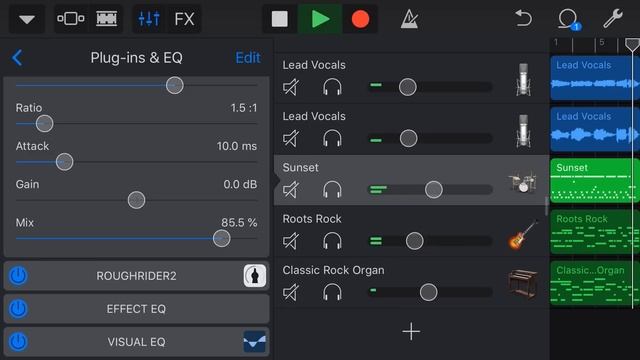Toggle EFFECT EQ power button
Viewport: 640px width, 360px height.
coord(18,309)
